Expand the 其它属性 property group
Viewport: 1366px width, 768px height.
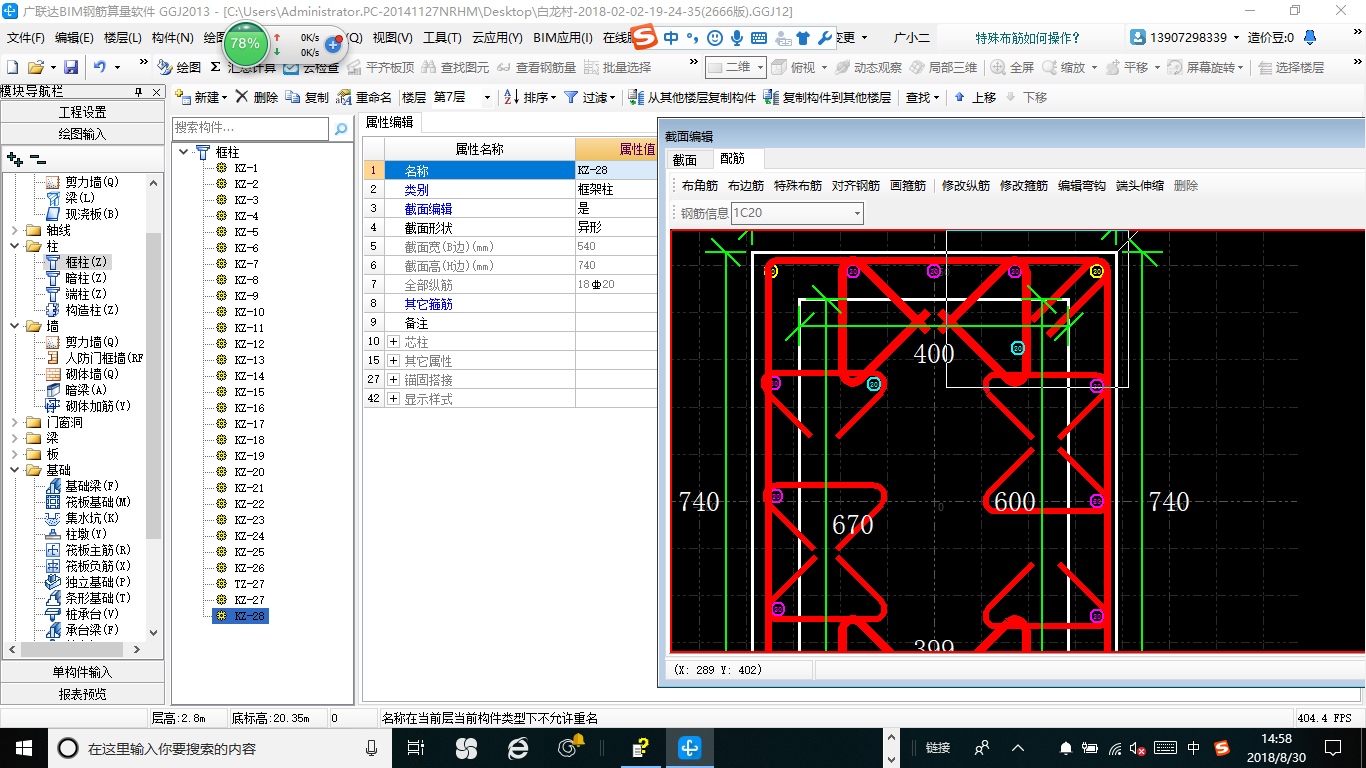[x=392, y=361]
